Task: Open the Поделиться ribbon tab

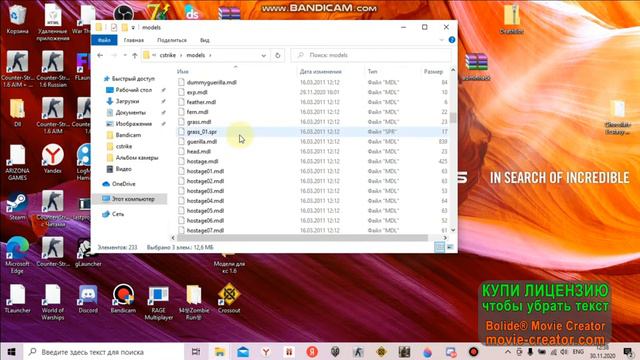Action: 172,40
